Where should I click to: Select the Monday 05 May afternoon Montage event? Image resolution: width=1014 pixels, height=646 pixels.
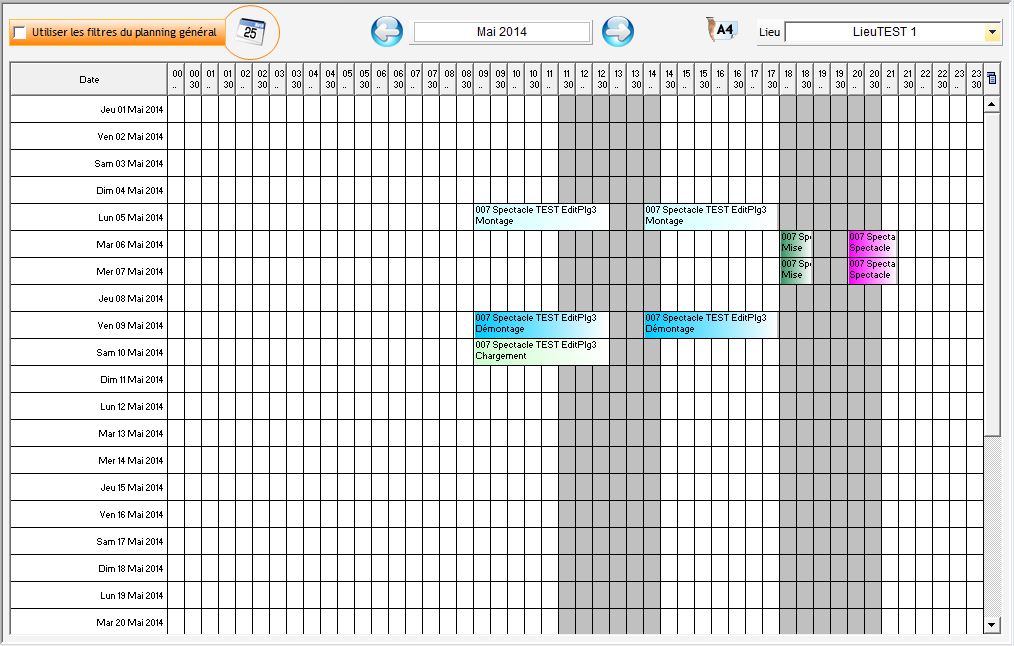pyautogui.click(x=710, y=216)
